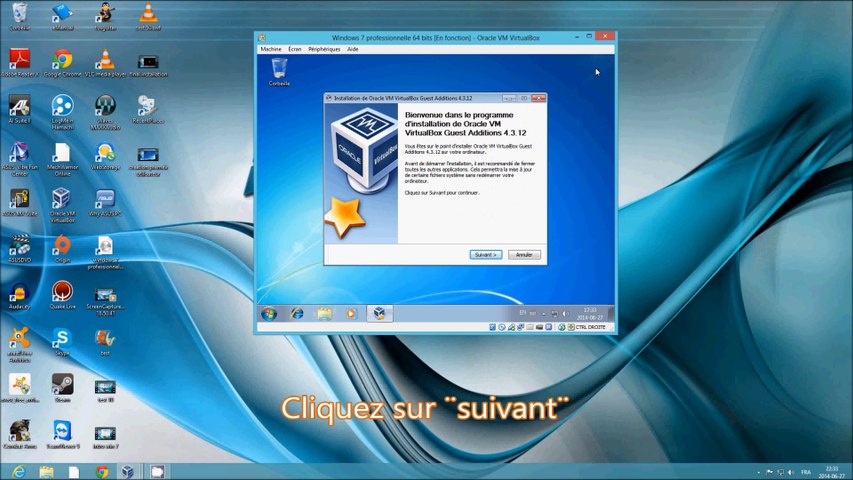The height and width of the screenshot is (480, 853).
Task: Select the Audacity desktop shortcut
Action: (20, 296)
